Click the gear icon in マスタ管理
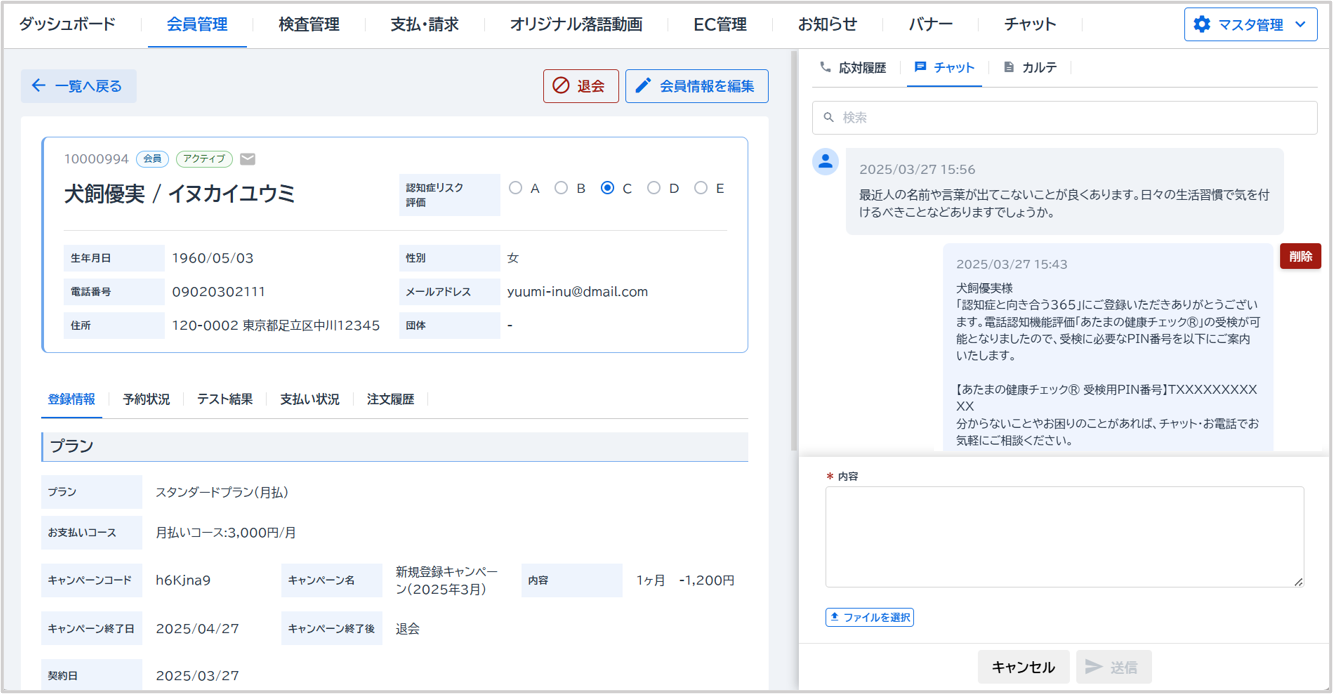1333x694 pixels. tap(1202, 25)
